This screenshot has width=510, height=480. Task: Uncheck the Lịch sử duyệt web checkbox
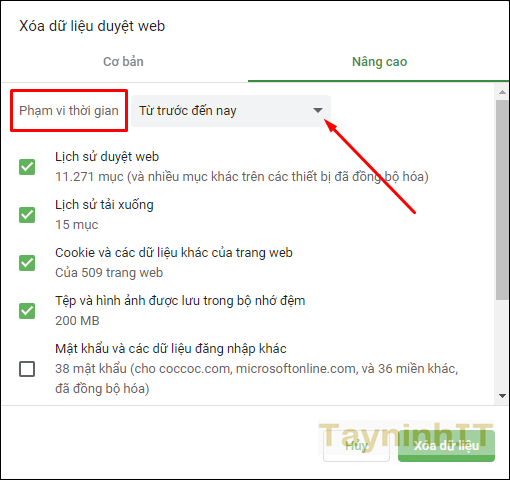pyautogui.click(x=27, y=167)
